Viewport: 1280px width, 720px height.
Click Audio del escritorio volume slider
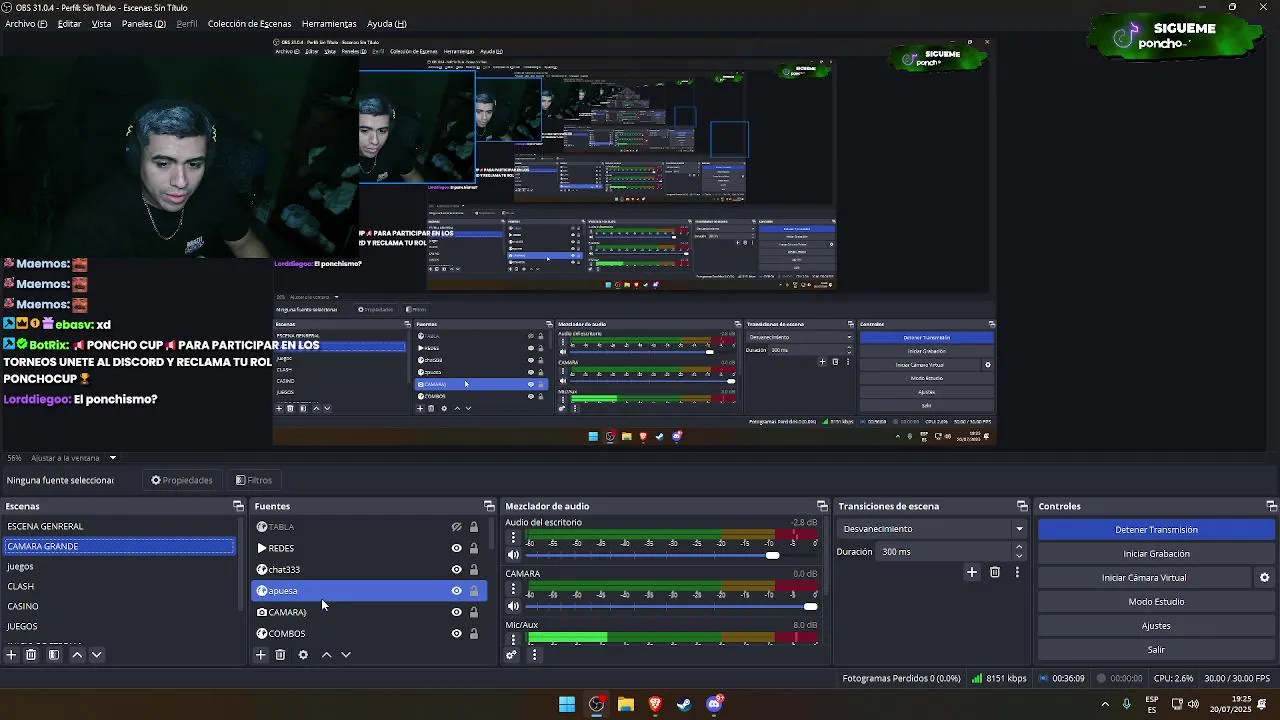point(672,555)
